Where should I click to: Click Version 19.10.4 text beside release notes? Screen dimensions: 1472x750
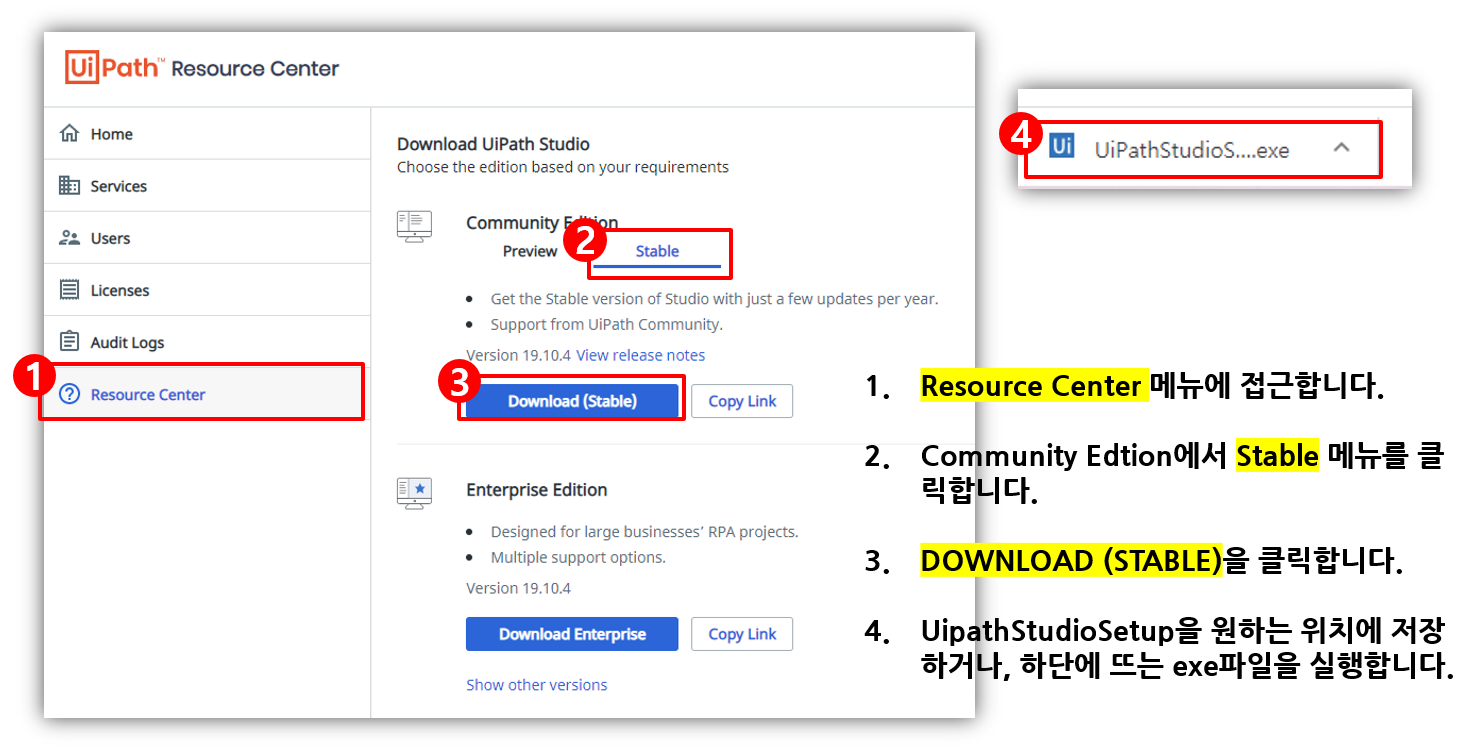coord(518,355)
